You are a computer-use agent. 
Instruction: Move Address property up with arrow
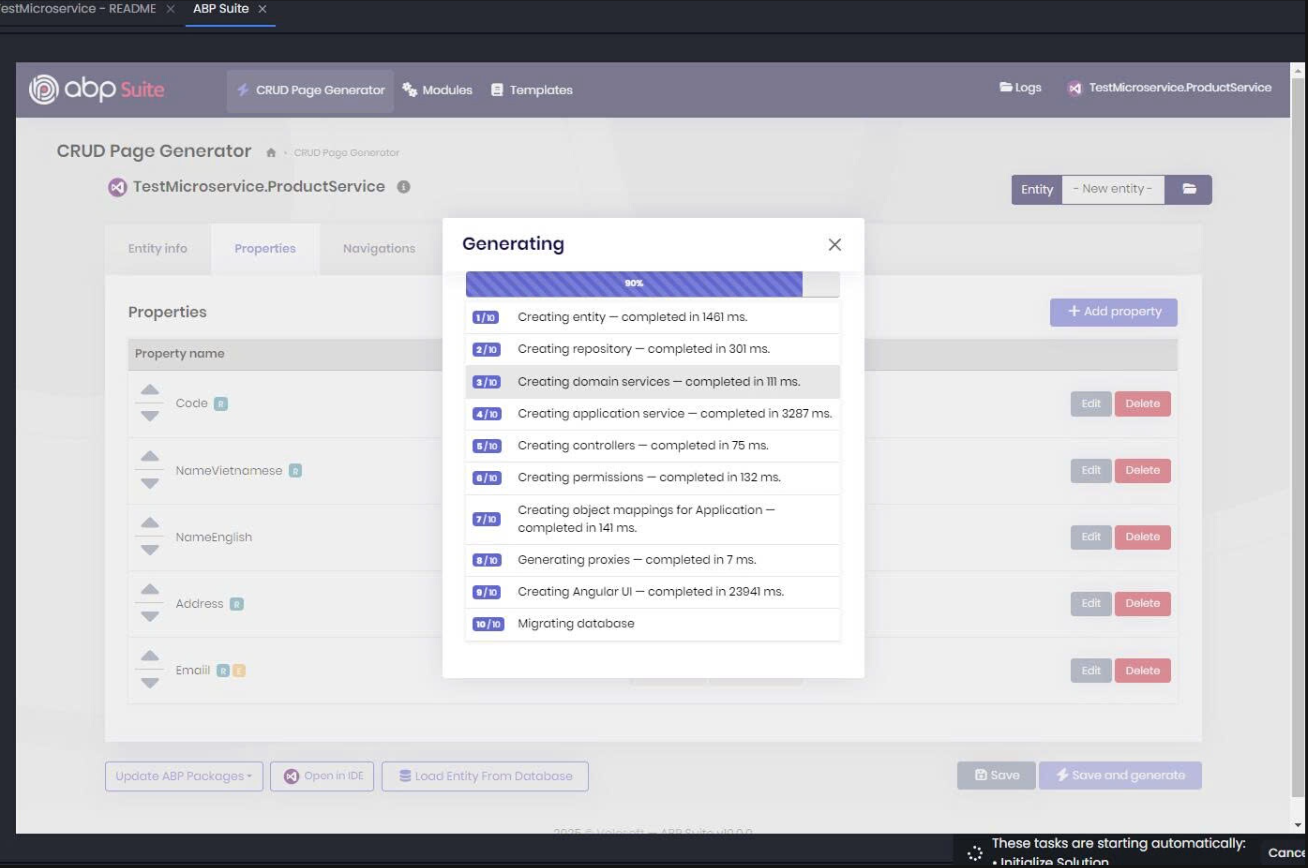point(149,590)
